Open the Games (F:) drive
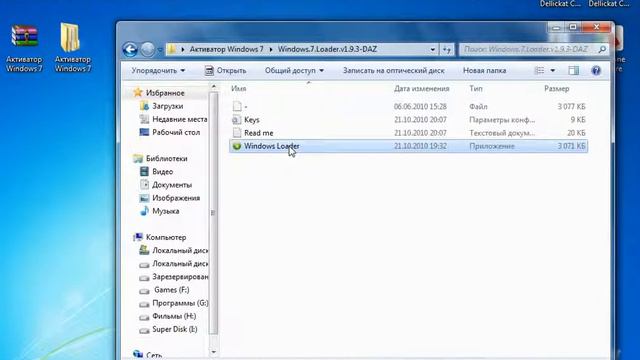 pyautogui.click(x=171, y=290)
